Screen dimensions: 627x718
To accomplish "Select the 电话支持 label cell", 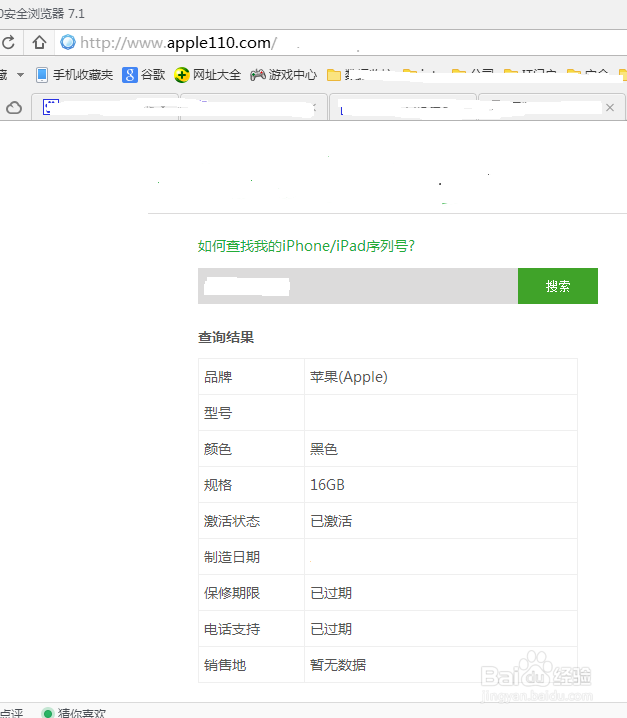I will tap(251, 629).
